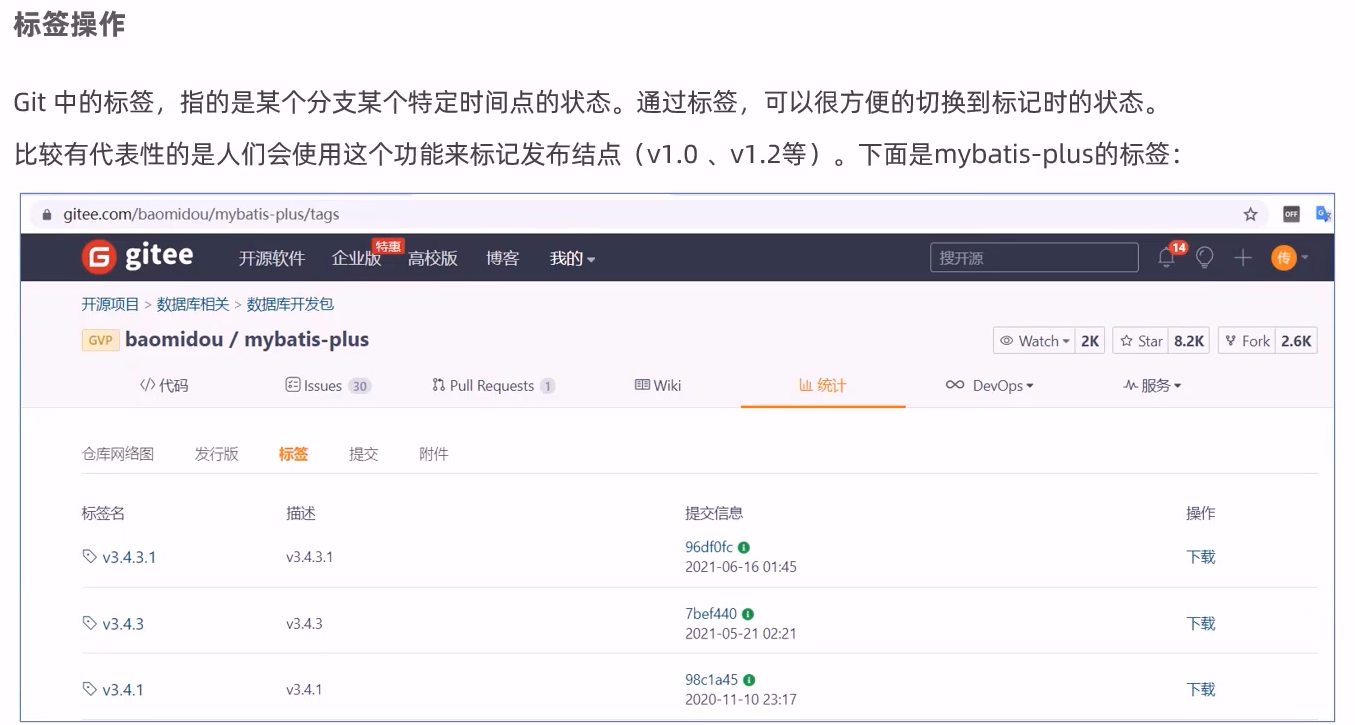Open tag link v3.4.3
Screen dimensions: 1355x725
click(123, 623)
